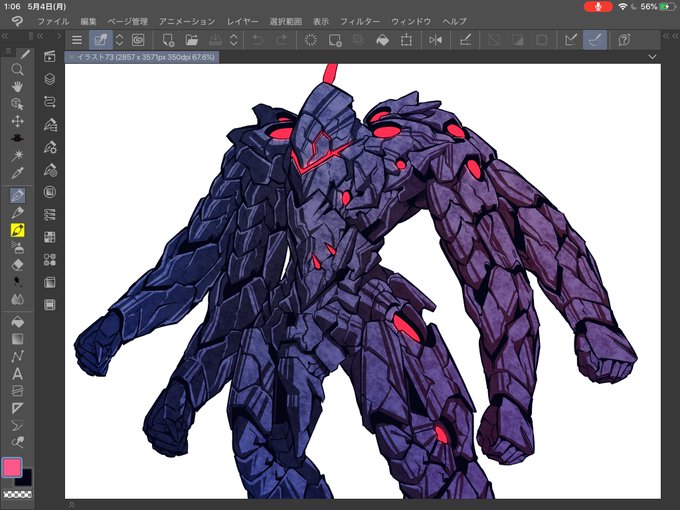
Task: Open the Color Wheel palette icon
Action: (50, 192)
